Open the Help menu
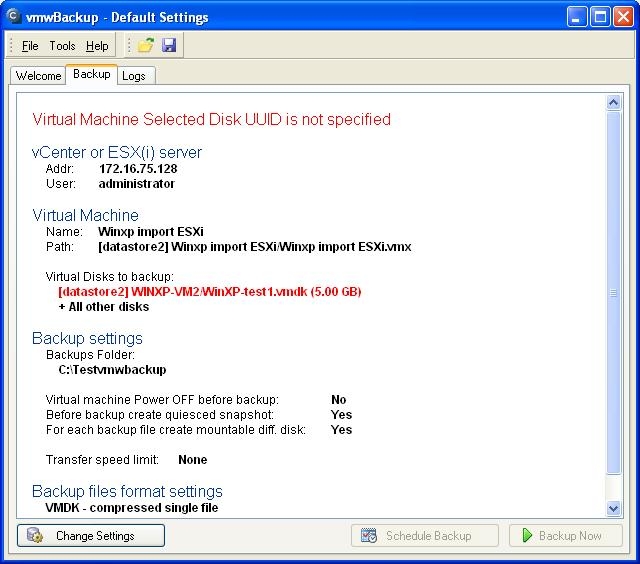 coord(97,46)
